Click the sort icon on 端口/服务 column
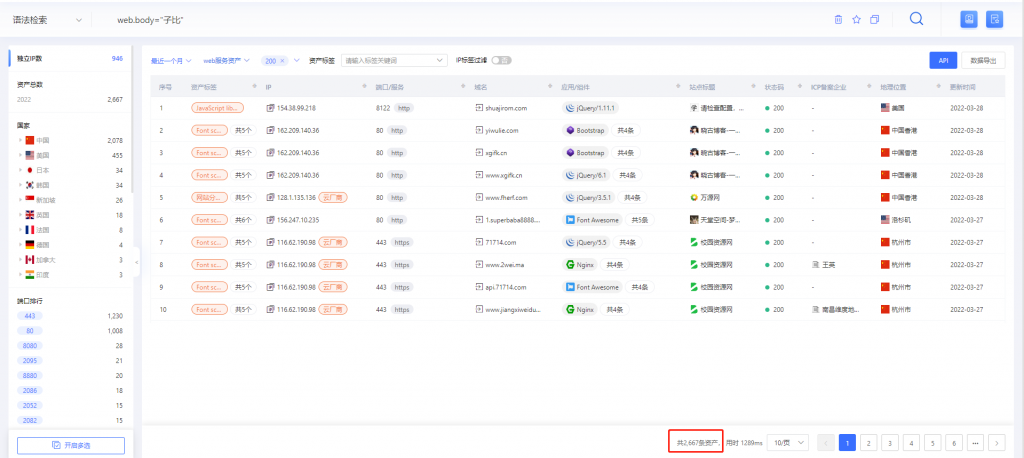Screen dimensions: 1024x458 (x=464, y=87)
